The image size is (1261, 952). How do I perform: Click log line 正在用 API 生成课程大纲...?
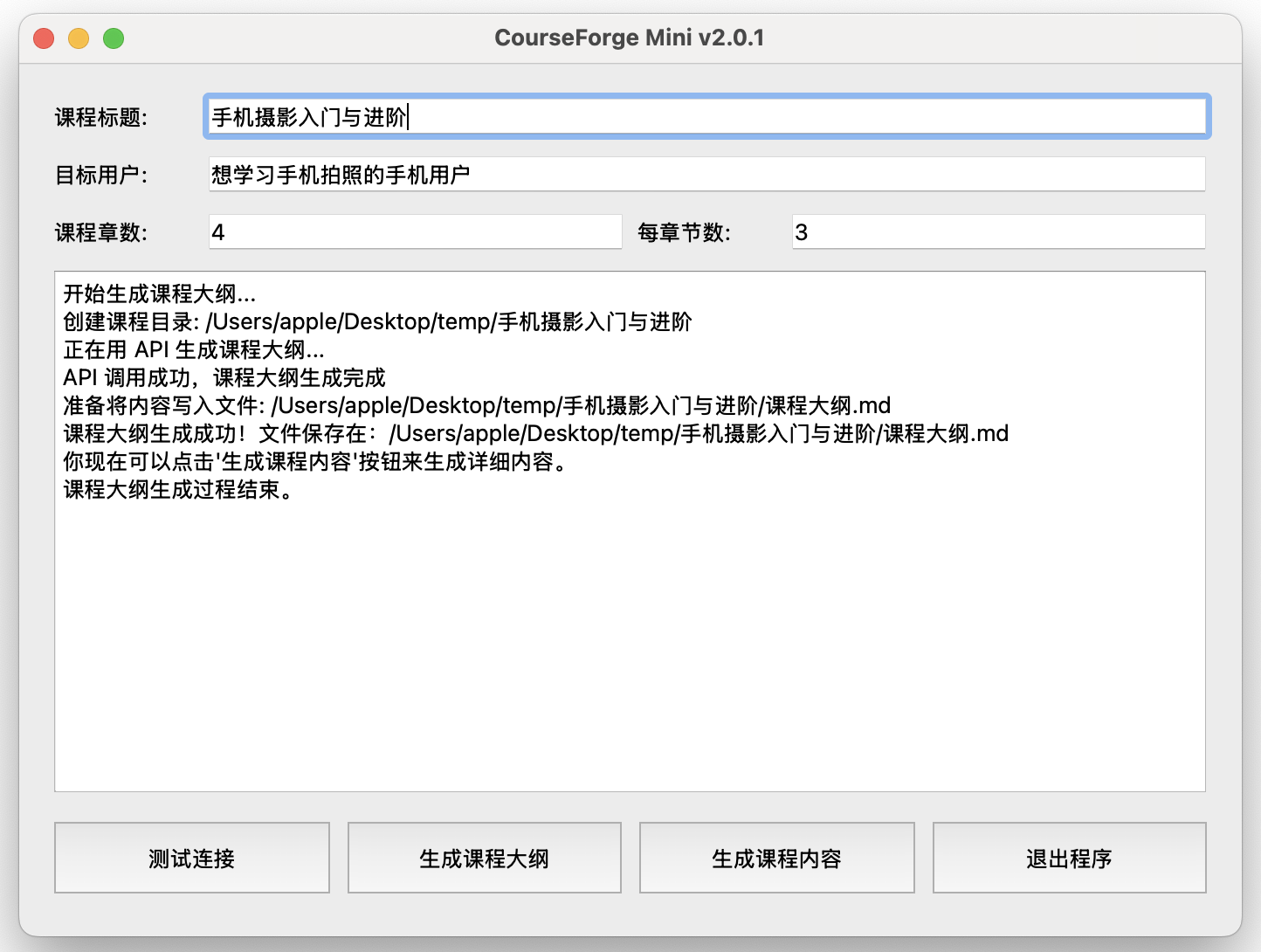(x=194, y=349)
